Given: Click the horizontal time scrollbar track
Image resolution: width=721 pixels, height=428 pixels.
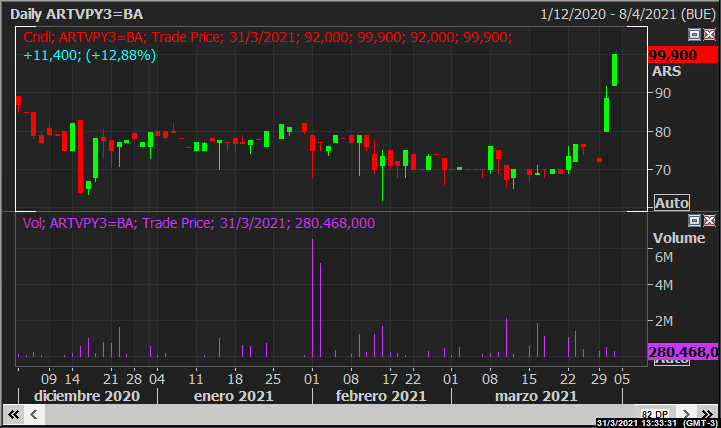Looking at the screenshot, I should (340, 415).
